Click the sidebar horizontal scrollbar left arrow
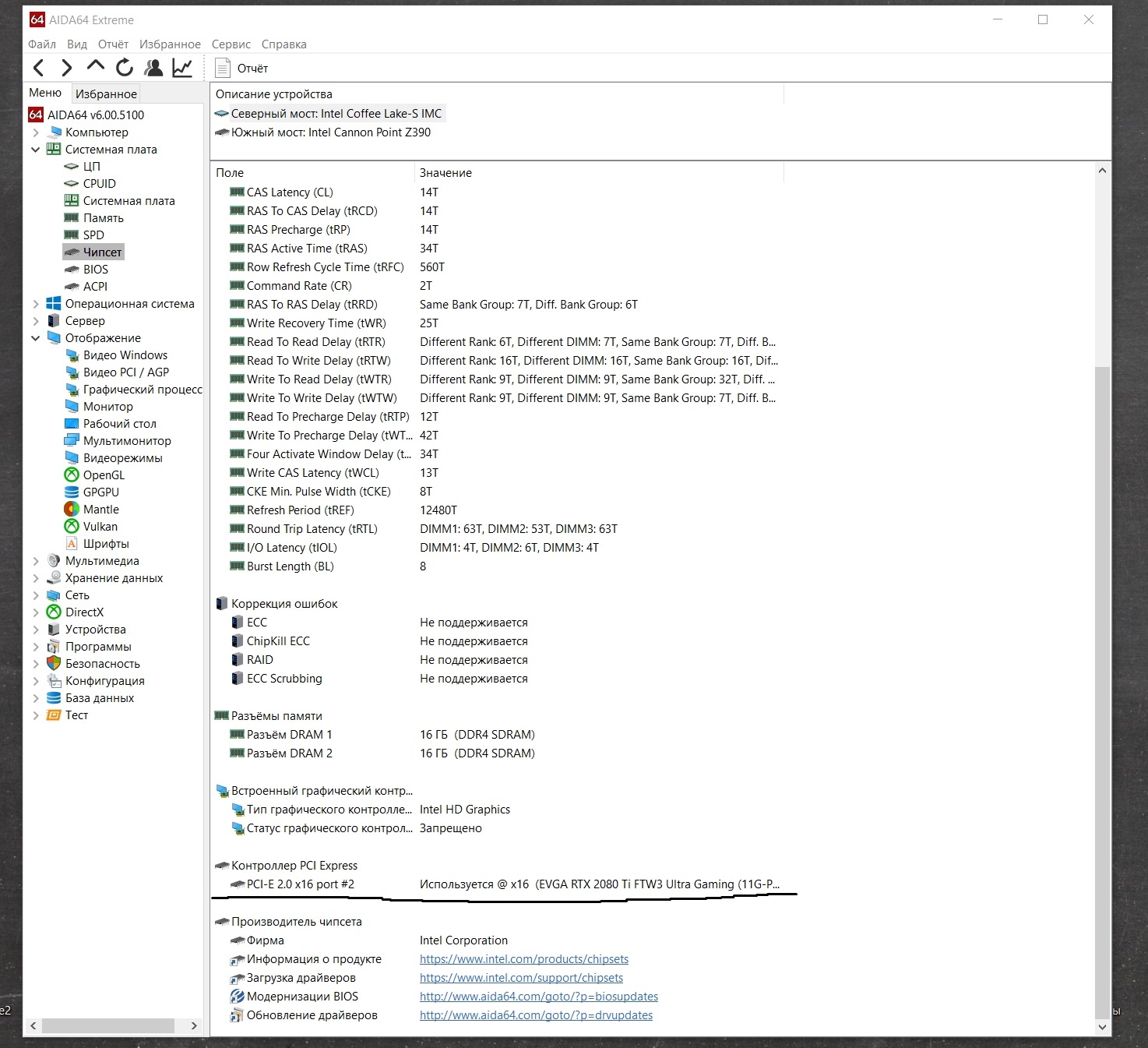The height and width of the screenshot is (1048, 1148). tap(33, 1026)
